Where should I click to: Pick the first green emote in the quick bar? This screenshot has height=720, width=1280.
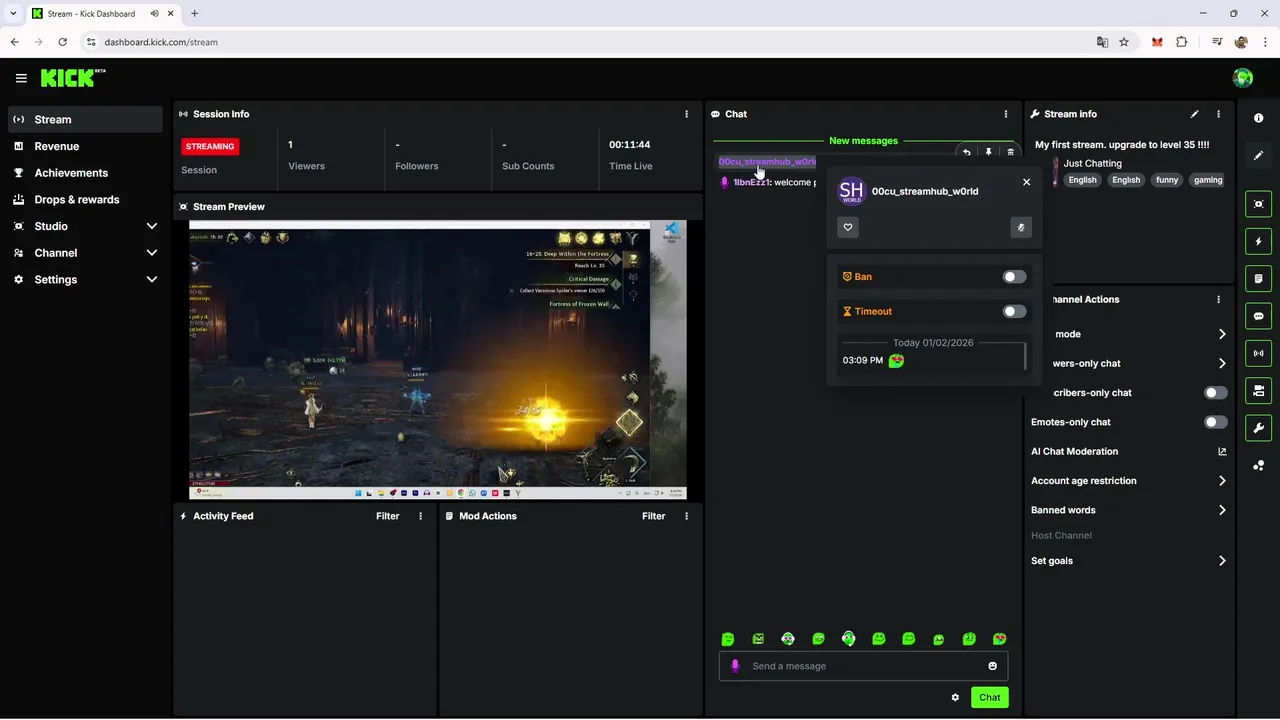728,639
